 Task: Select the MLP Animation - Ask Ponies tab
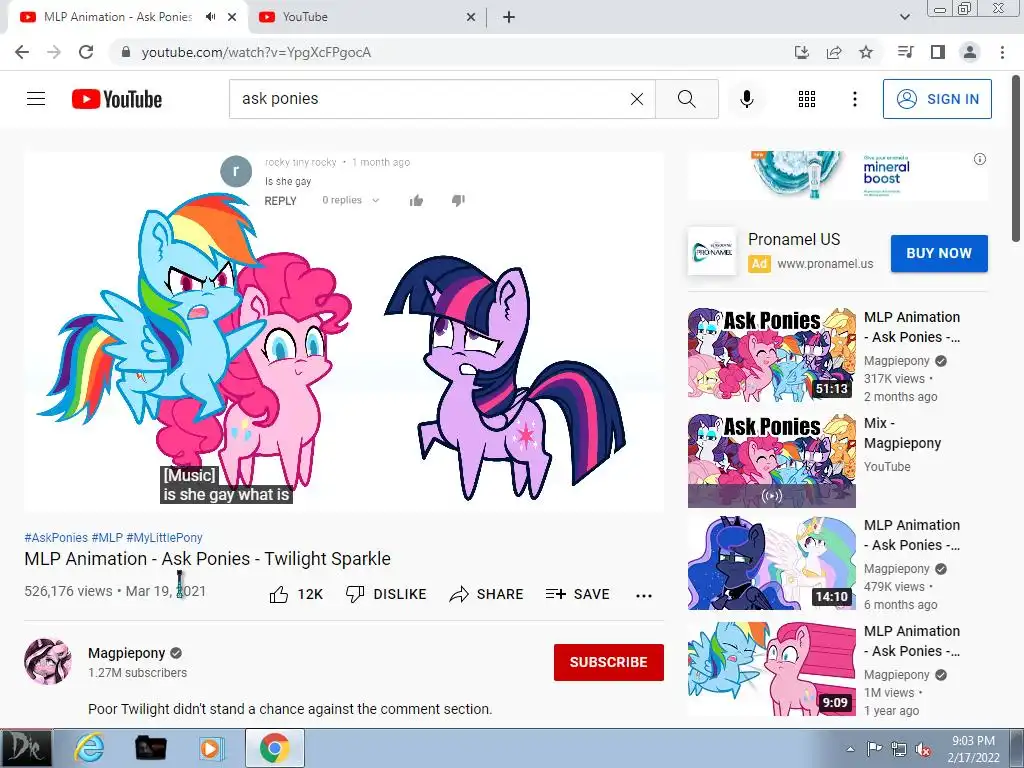click(x=118, y=17)
